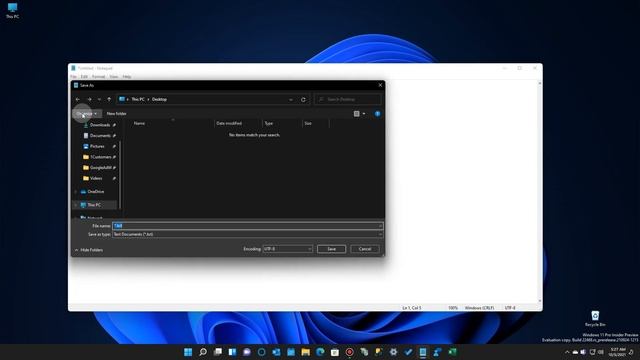Expand the This PC tree node

point(76,205)
